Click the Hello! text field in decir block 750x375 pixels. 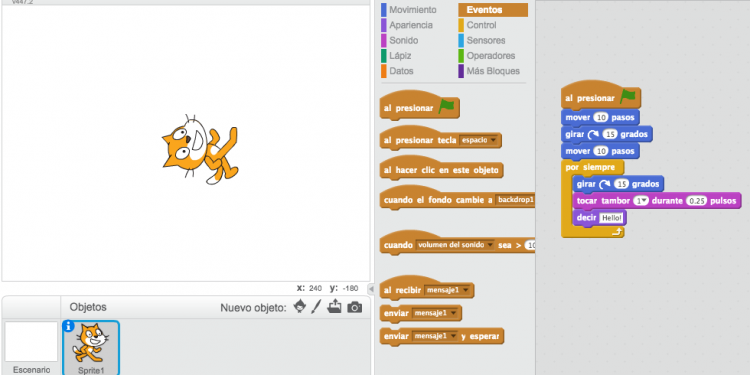[x=612, y=218]
